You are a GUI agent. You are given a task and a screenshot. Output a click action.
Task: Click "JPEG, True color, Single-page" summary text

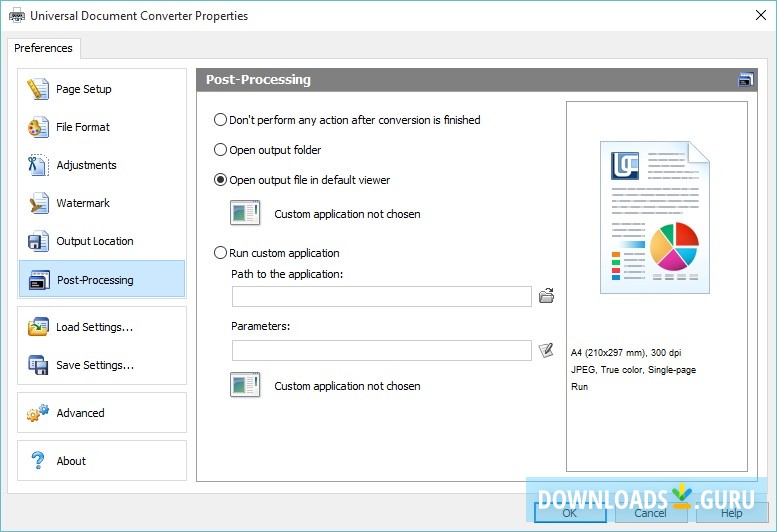[x=633, y=370]
